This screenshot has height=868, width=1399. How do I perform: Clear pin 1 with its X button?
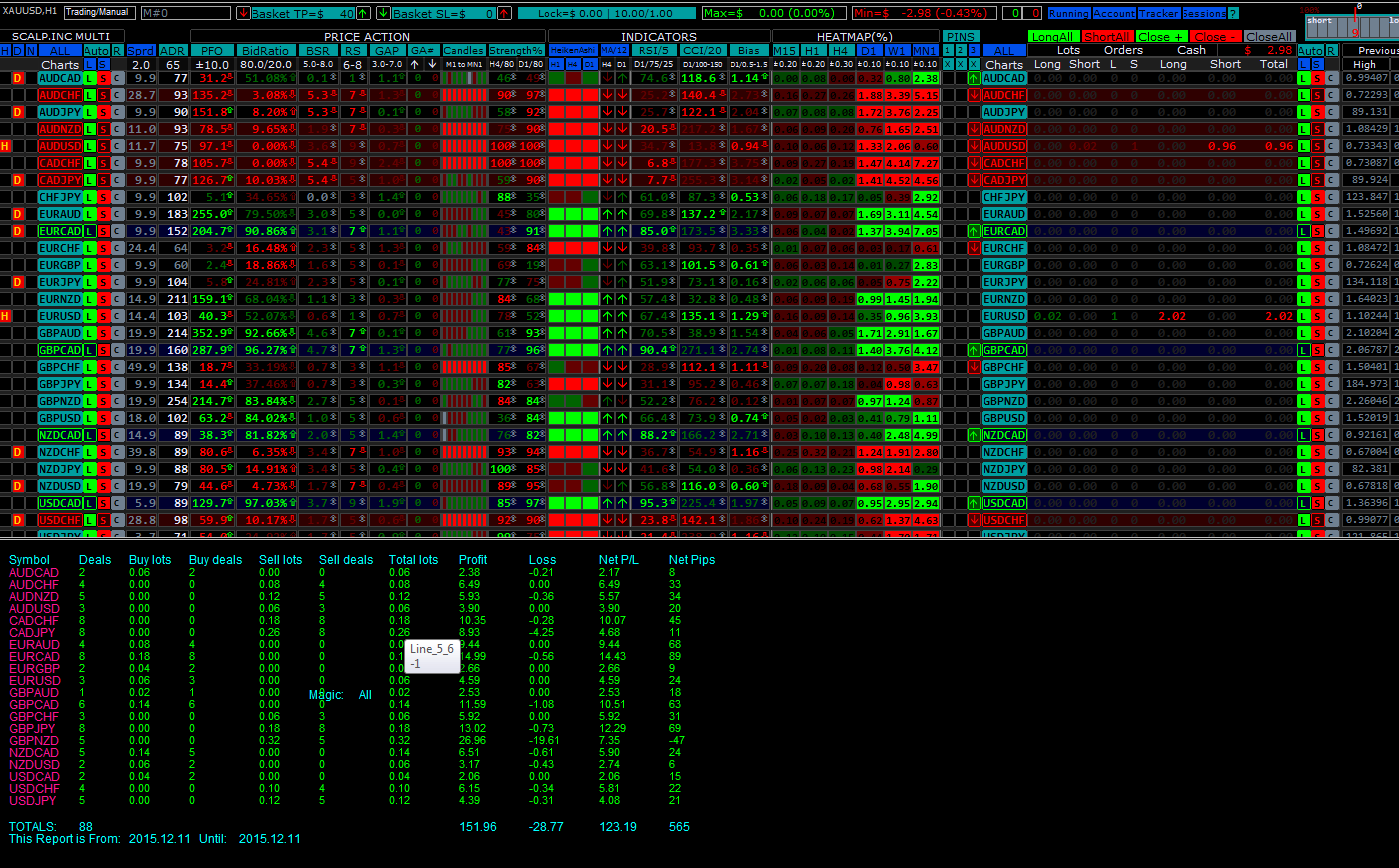pos(948,64)
